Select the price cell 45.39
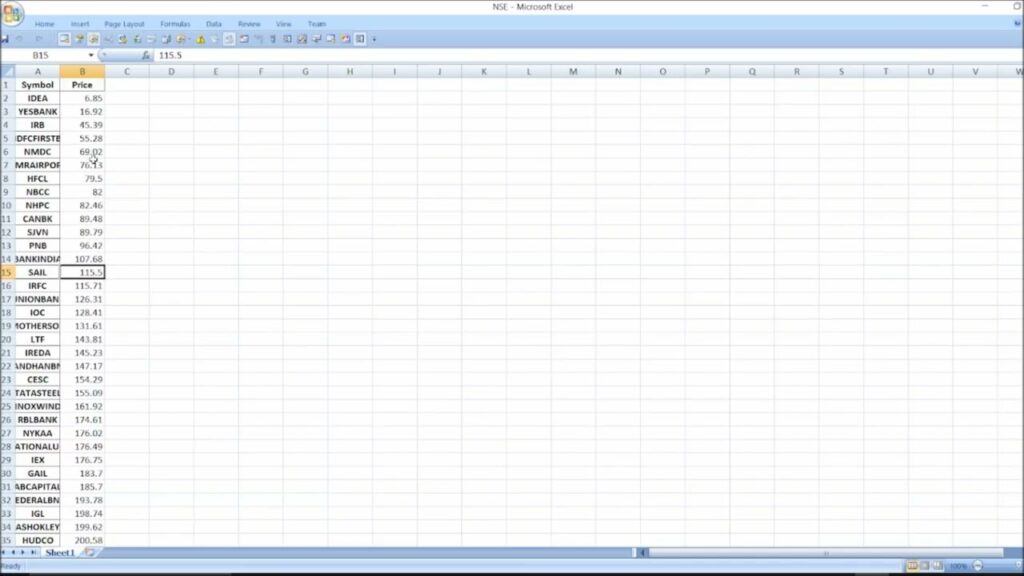1024x576 pixels. point(82,125)
